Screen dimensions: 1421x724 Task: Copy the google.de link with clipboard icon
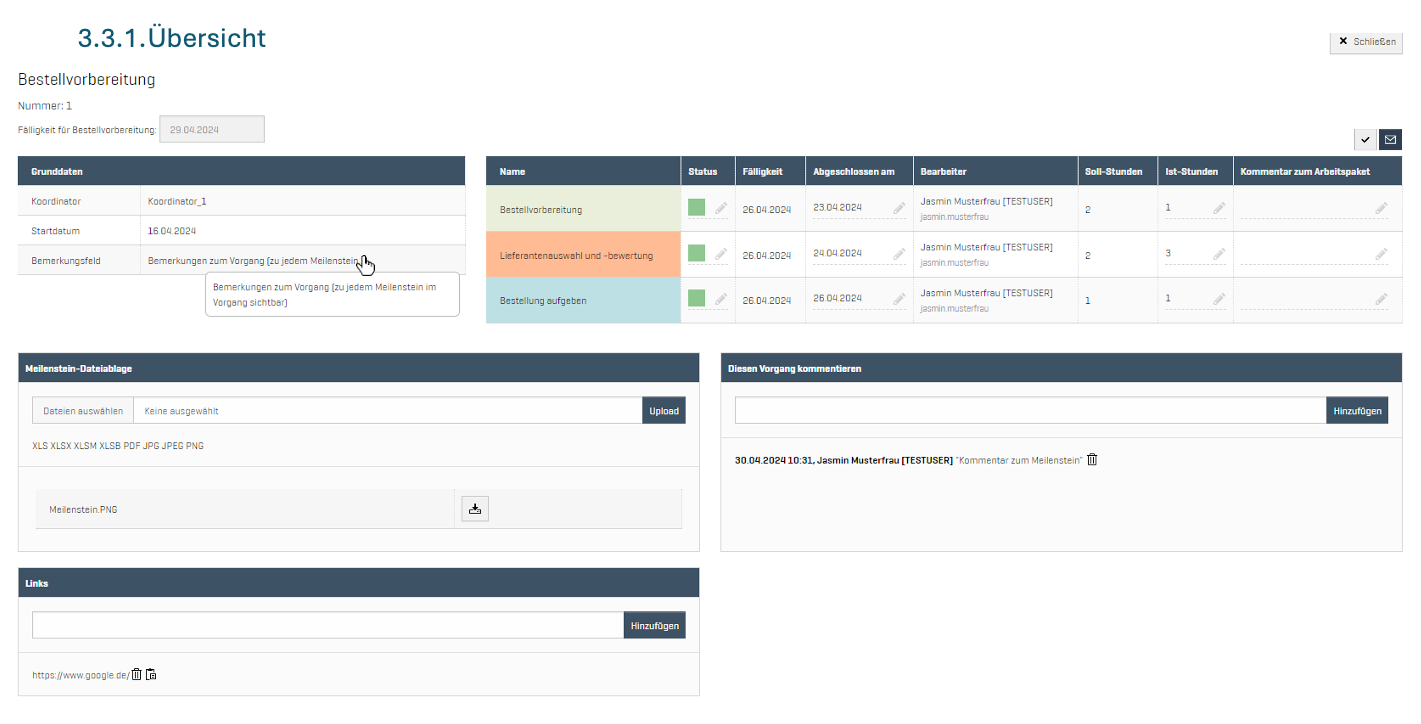point(151,675)
